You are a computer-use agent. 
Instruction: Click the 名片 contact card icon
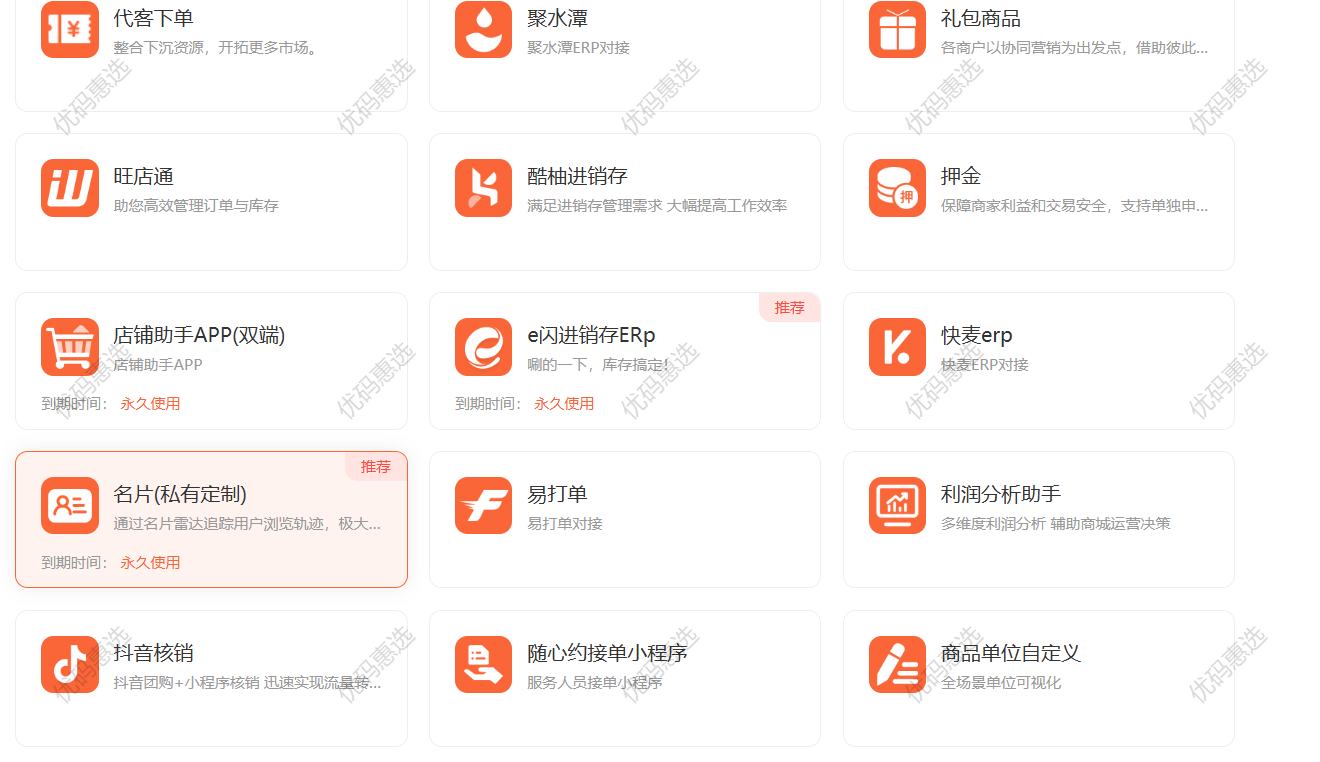70,506
